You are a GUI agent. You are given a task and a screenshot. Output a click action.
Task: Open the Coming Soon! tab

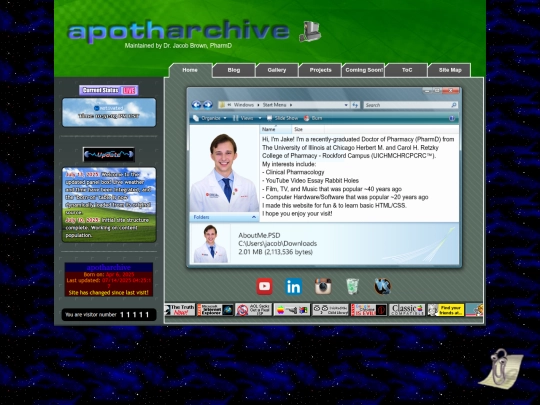tap(364, 70)
